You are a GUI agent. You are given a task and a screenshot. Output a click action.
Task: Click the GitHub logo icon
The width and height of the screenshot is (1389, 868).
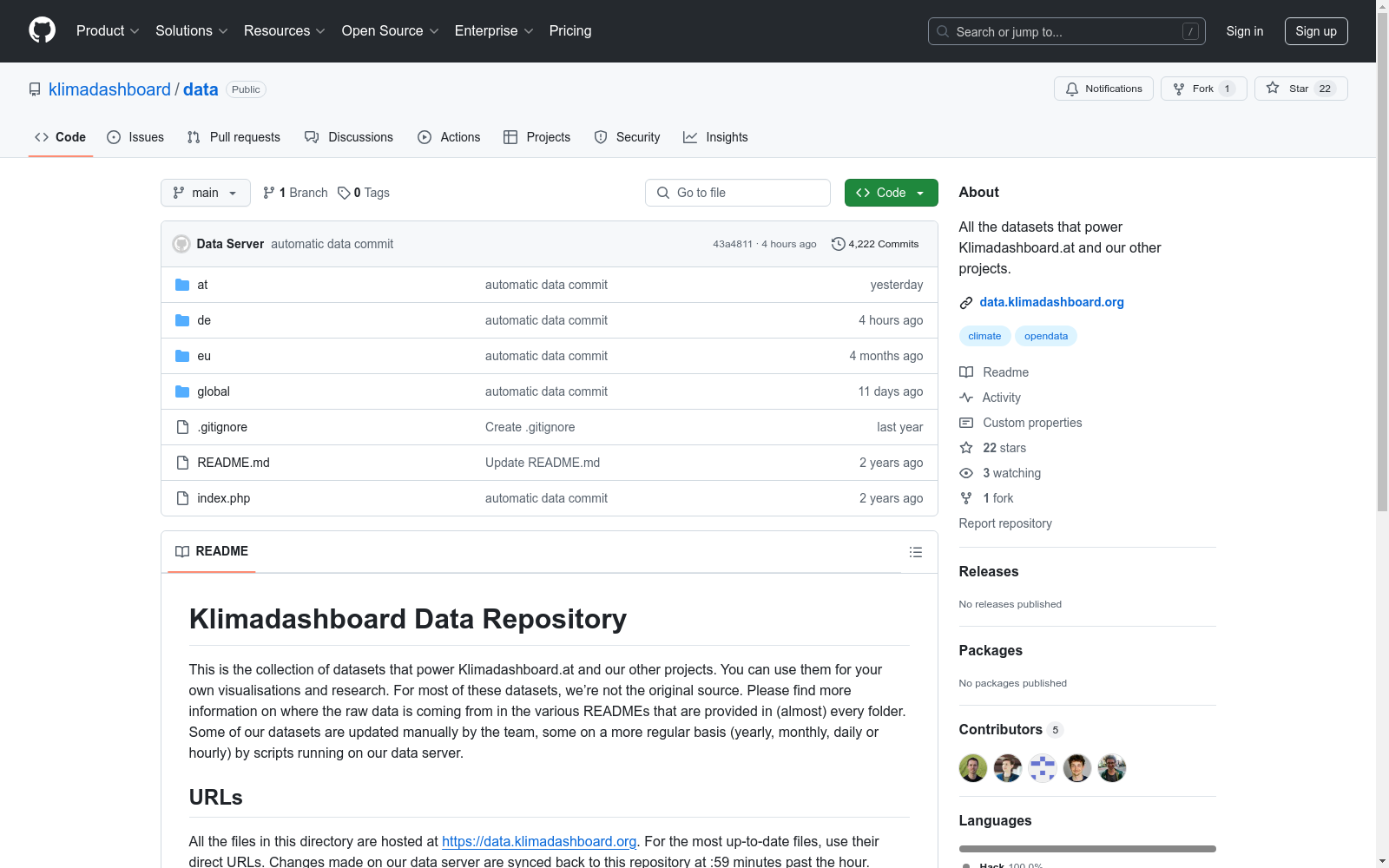(x=42, y=30)
